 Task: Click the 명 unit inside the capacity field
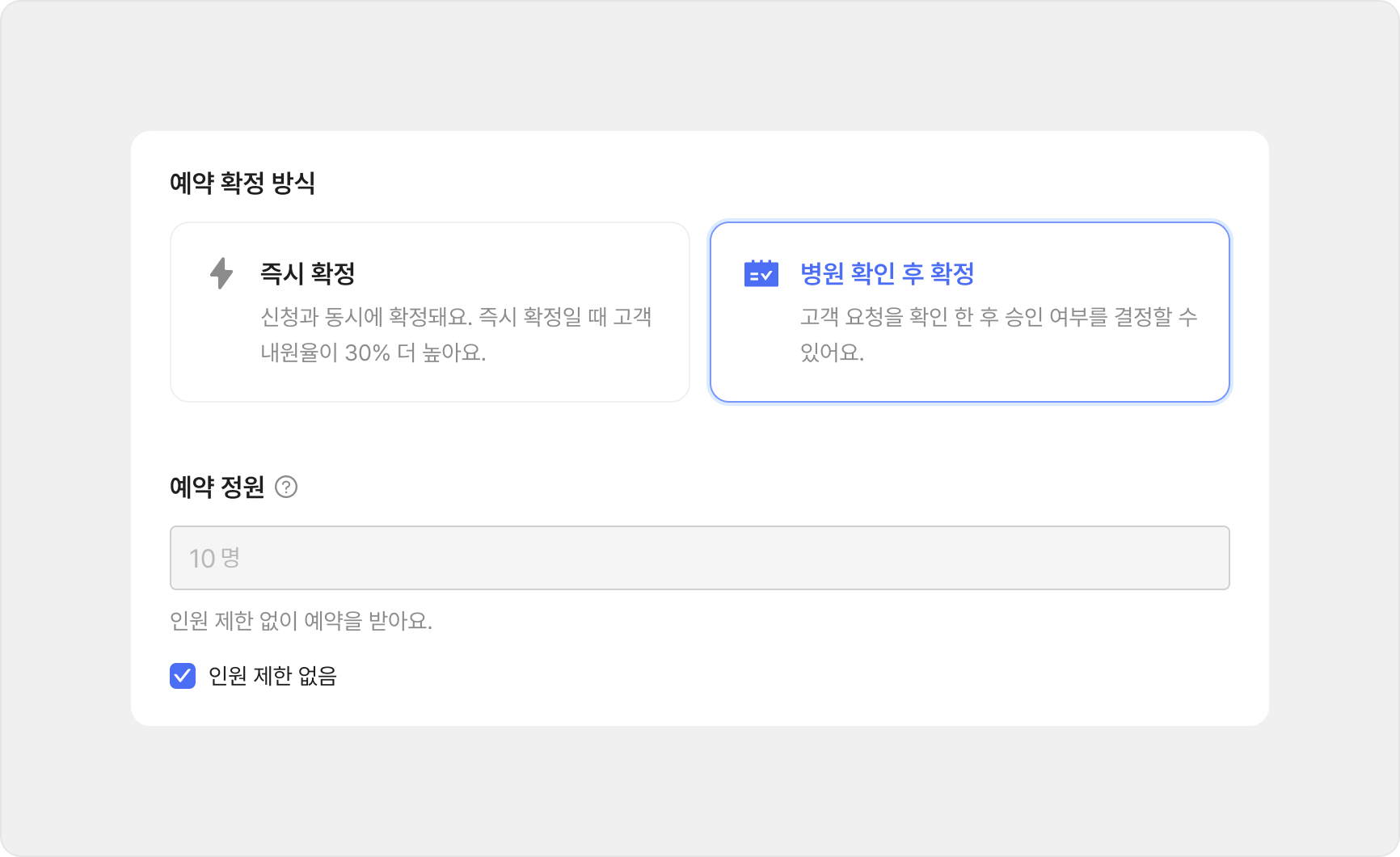pyautogui.click(x=230, y=558)
